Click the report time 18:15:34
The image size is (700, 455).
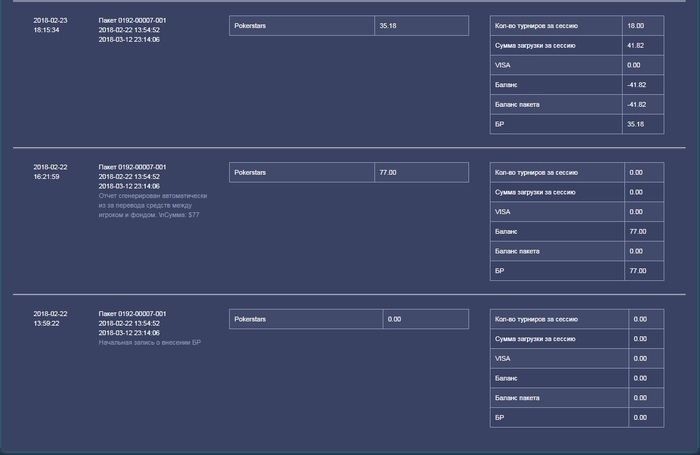click(46, 30)
